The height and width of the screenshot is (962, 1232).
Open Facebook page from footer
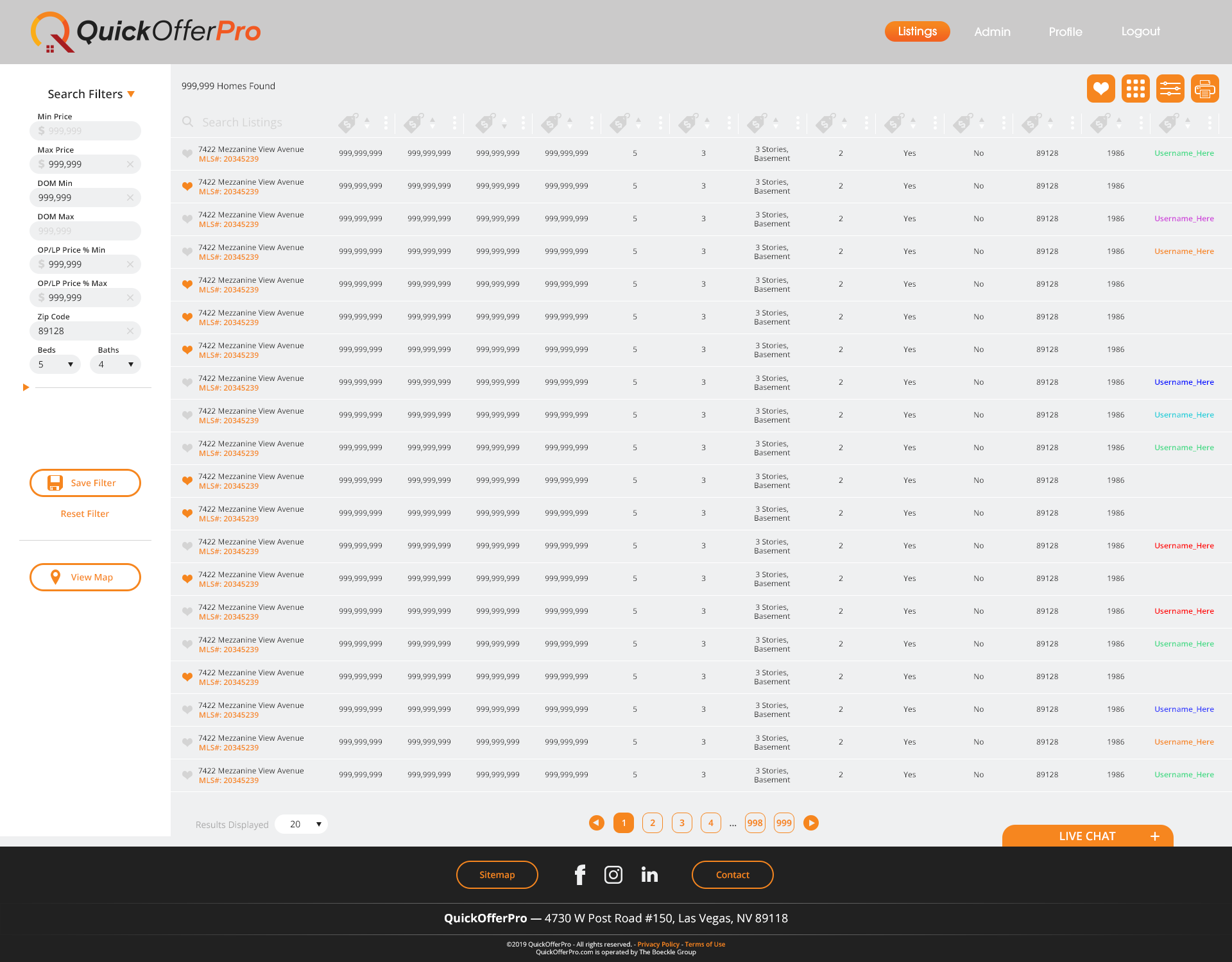580,875
